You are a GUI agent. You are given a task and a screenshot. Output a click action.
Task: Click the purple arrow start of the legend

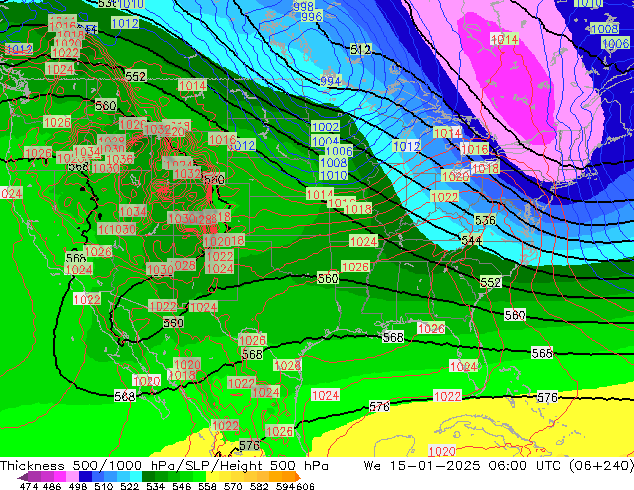point(22,477)
